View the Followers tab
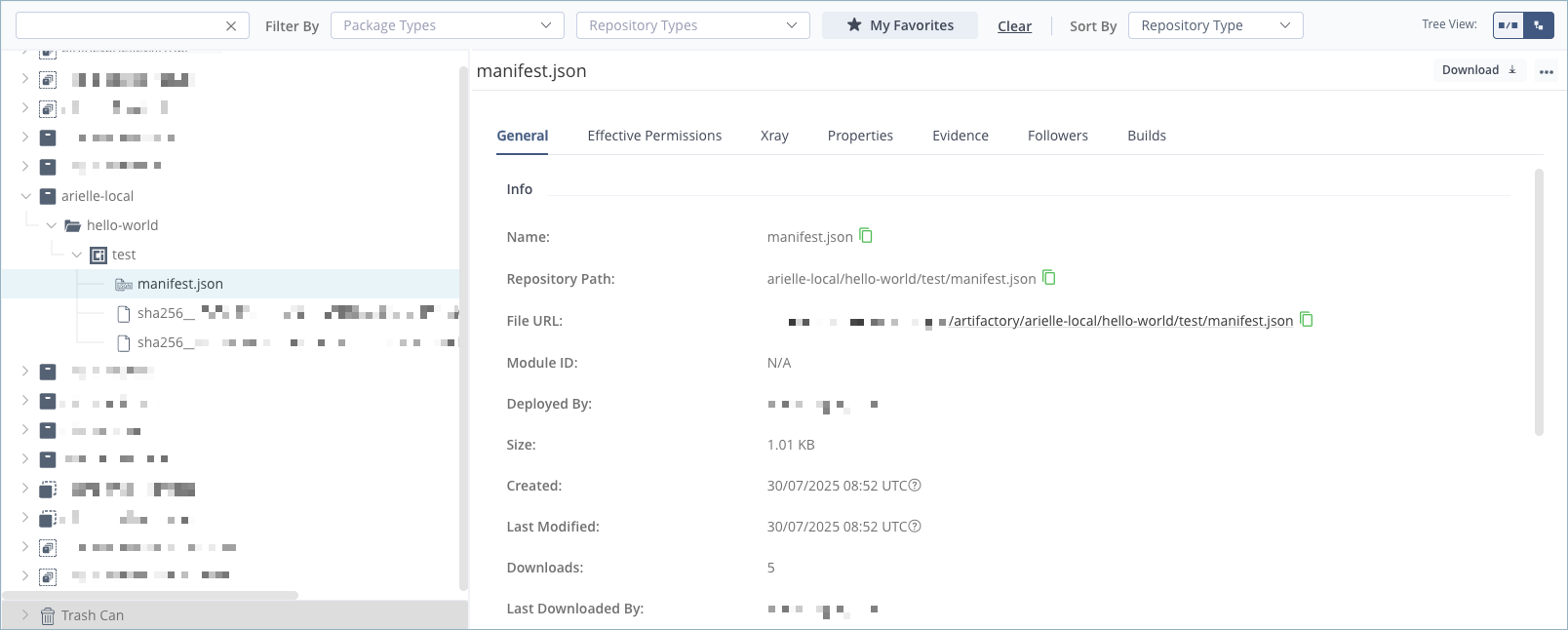 coord(1058,136)
